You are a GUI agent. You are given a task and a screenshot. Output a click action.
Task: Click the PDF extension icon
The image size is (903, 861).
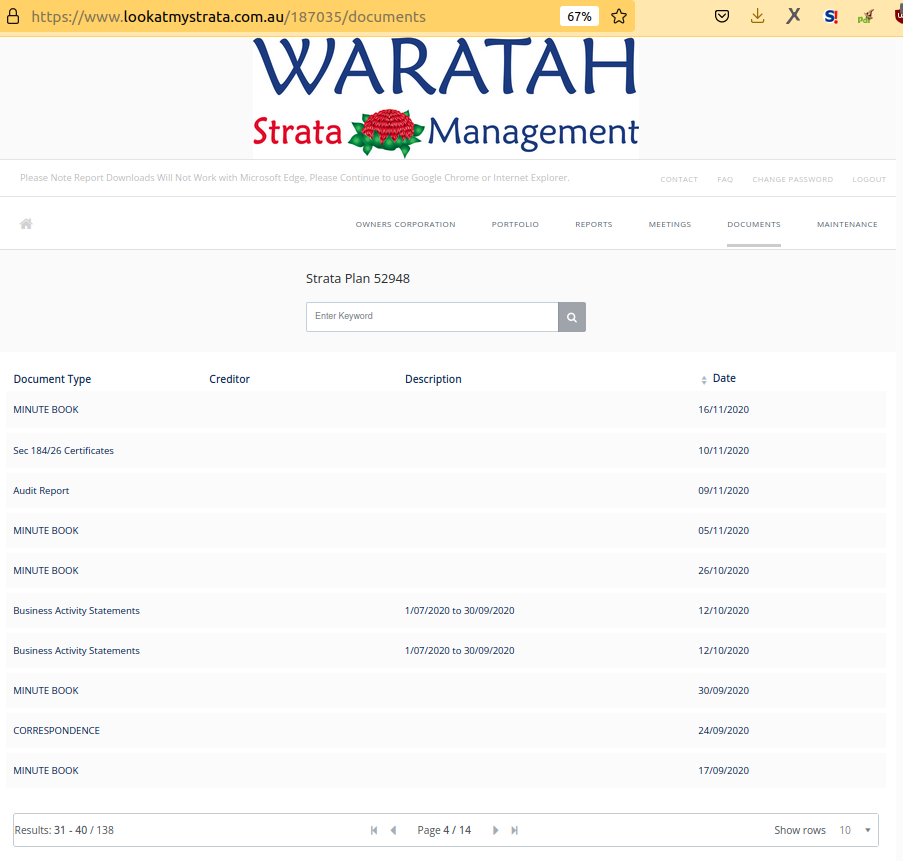[866, 17]
